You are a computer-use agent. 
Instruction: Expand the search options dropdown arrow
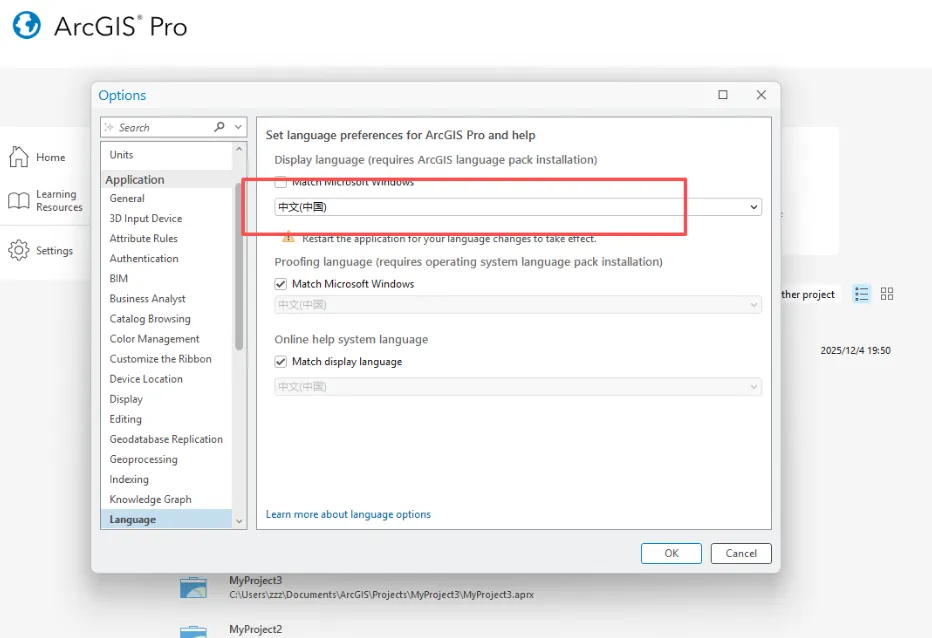tap(238, 127)
